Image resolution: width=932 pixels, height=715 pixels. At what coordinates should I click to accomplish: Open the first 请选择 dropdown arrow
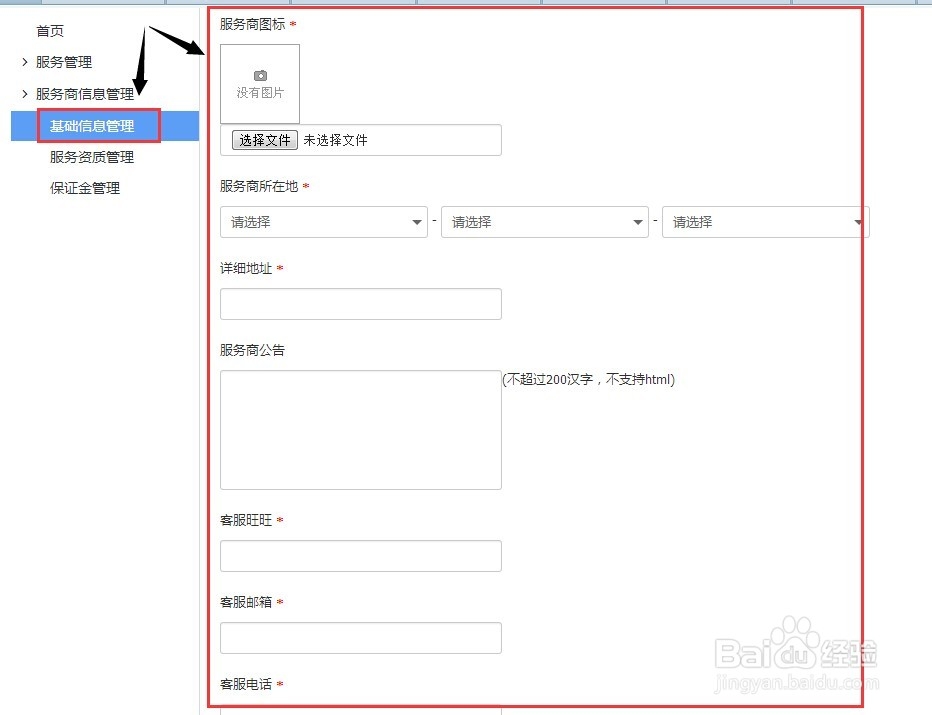[x=416, y=221]
